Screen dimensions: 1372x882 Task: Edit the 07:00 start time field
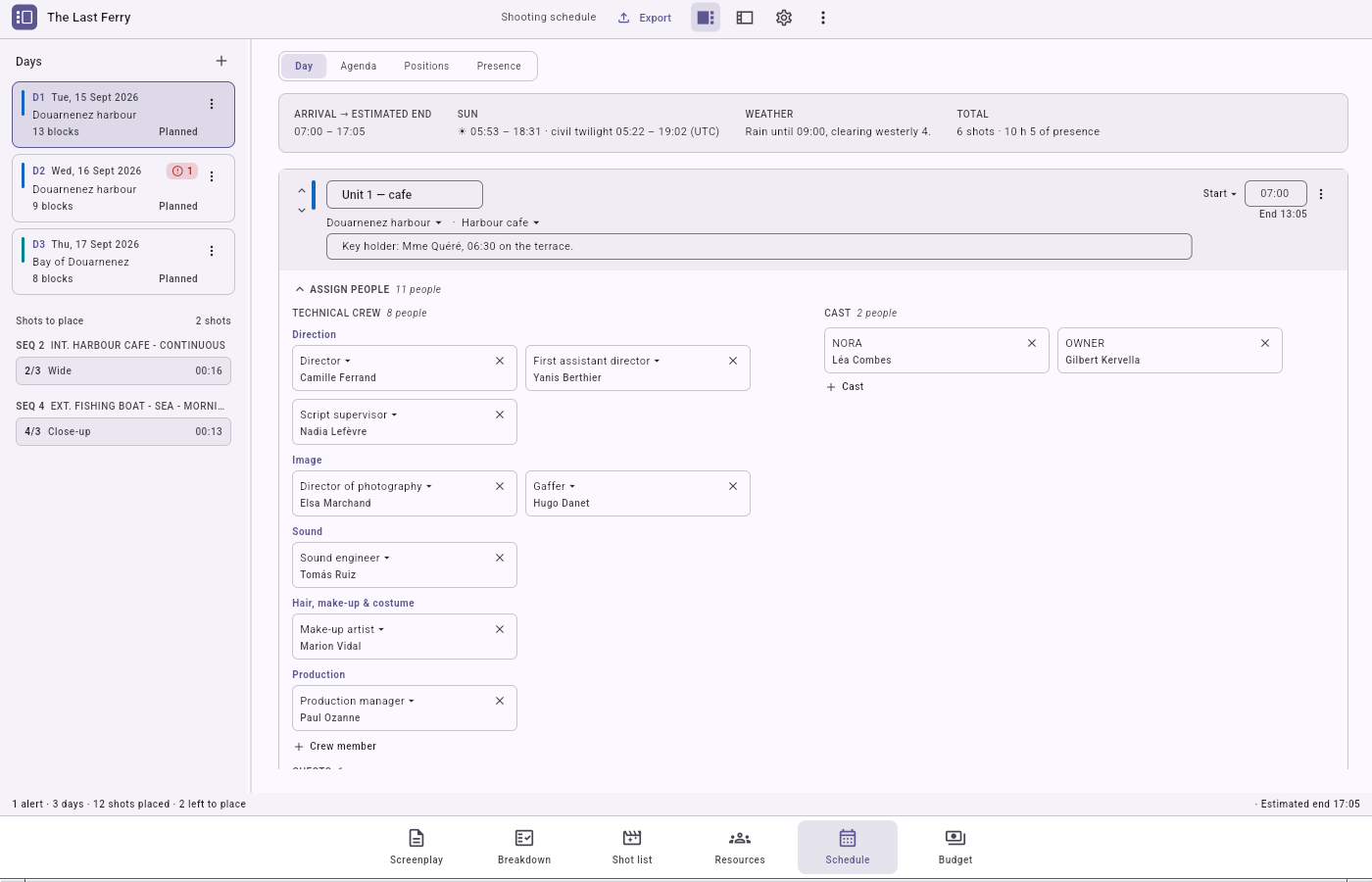click(1276, 193)
